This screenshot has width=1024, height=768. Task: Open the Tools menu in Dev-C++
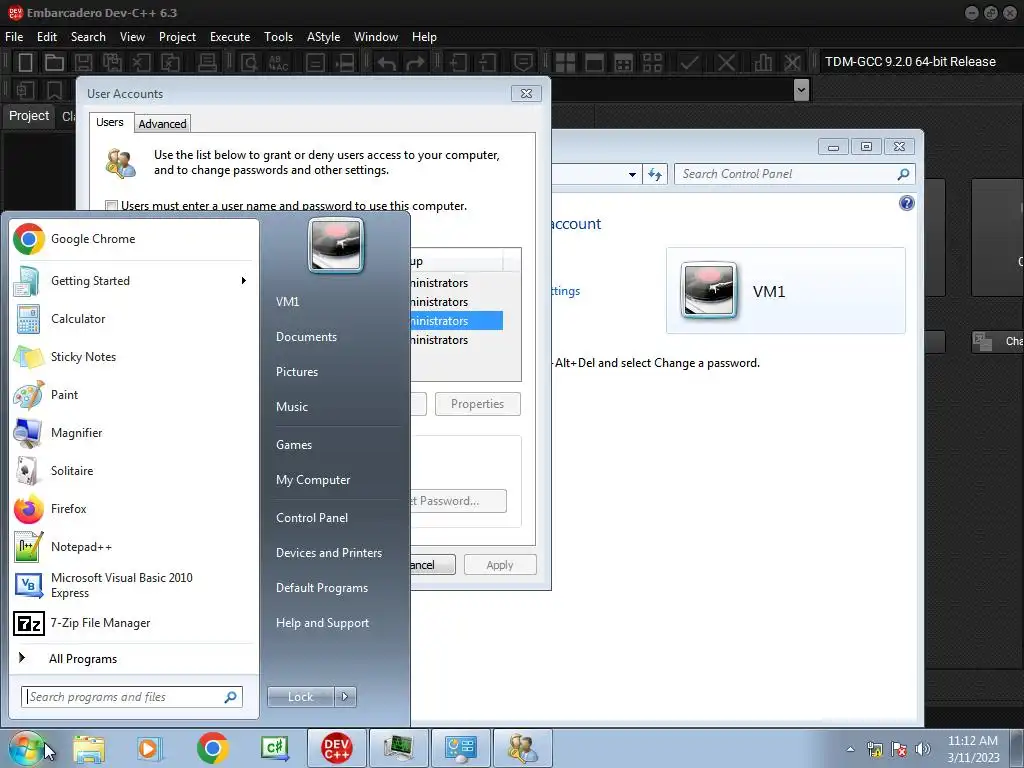pos(278,37)
